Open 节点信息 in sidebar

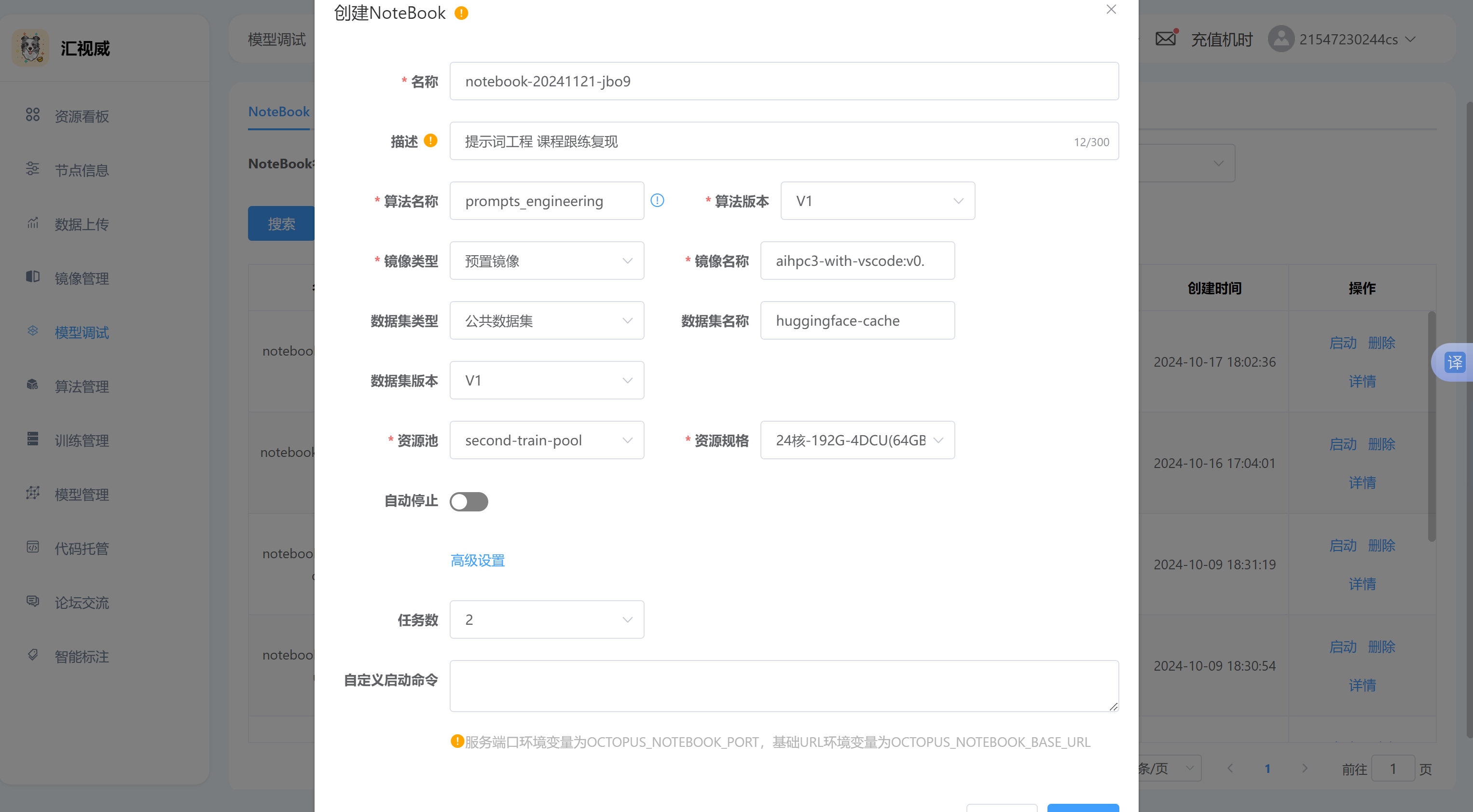tap(82, 170)
